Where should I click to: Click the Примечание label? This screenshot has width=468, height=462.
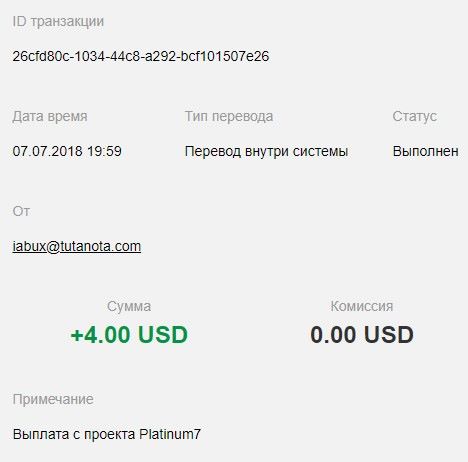click(53, 399)
